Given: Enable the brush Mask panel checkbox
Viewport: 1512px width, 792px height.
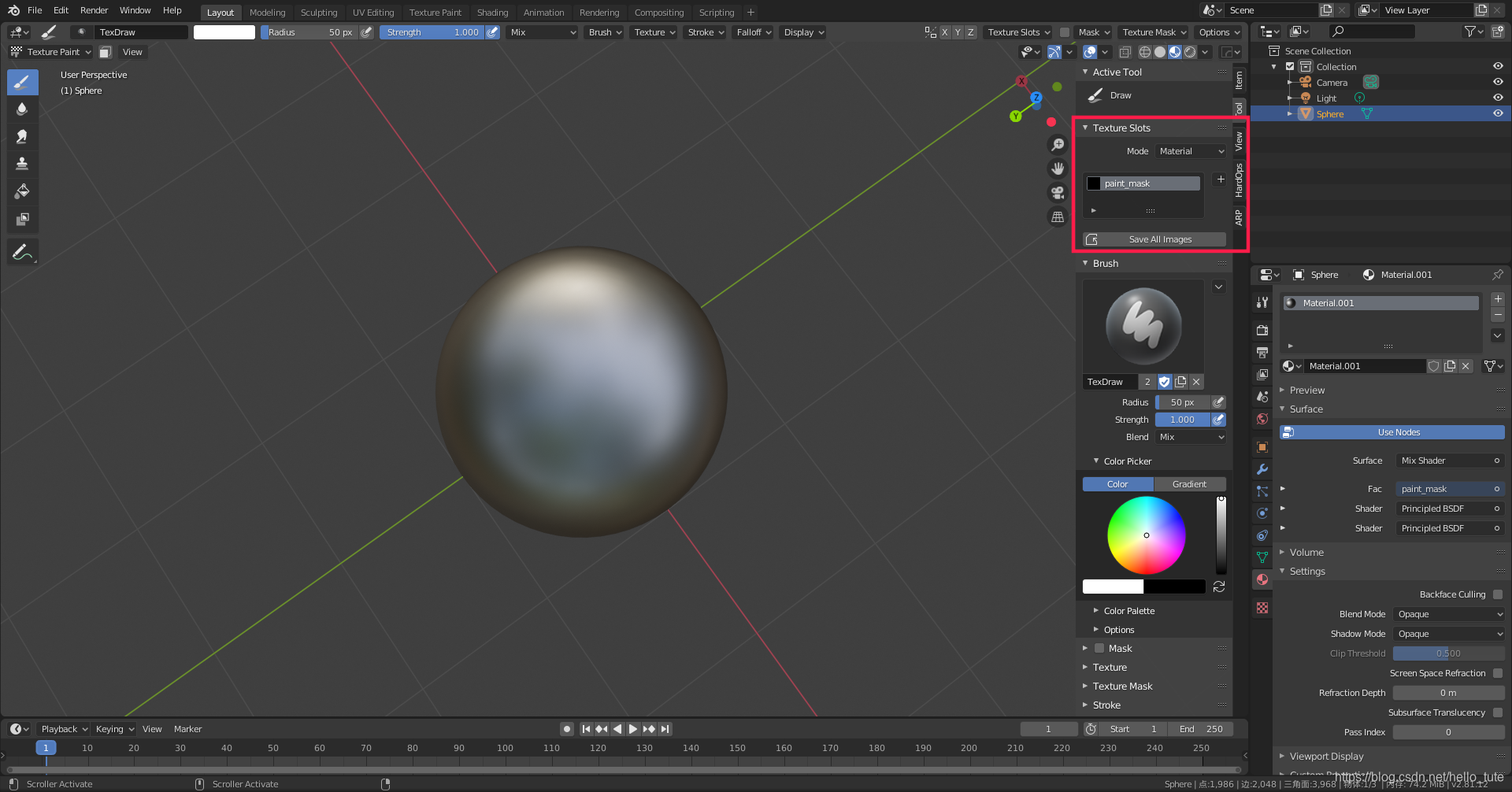Looking at the screenshot, I should coord(1099,649).
